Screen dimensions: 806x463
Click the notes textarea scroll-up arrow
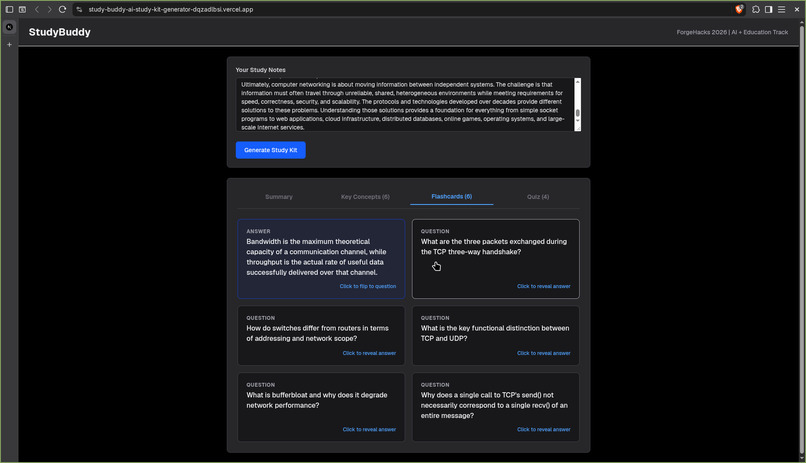coord(577,81)
